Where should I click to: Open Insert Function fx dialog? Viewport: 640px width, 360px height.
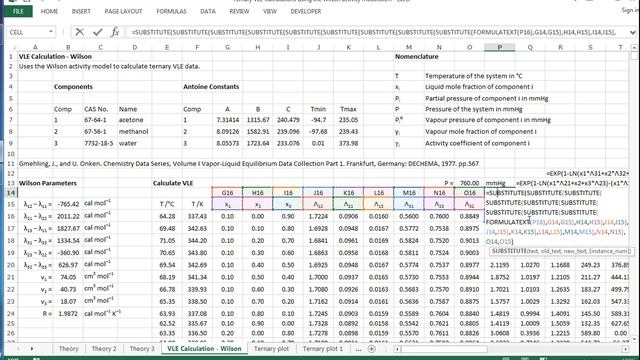coord(115,32)
